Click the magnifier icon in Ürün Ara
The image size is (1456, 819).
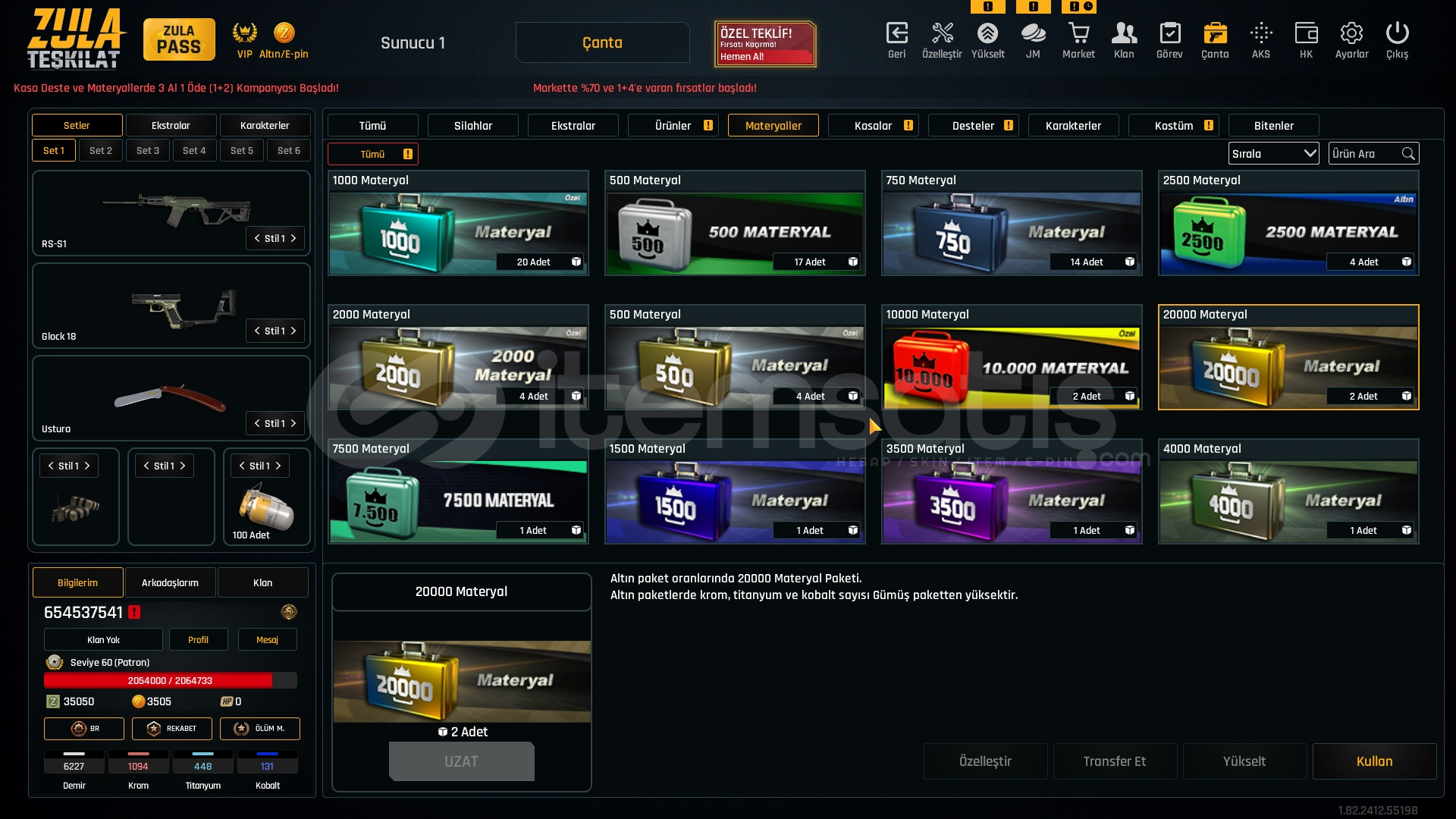point(1408,154)
